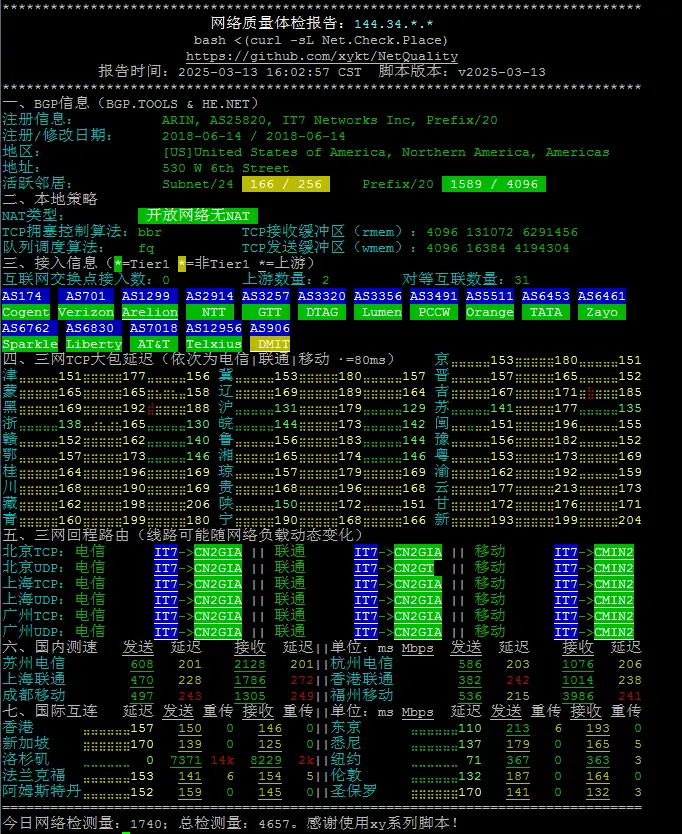
Task: Click the bbr congestion algorithm value
Action: click(x=149, y=232)
